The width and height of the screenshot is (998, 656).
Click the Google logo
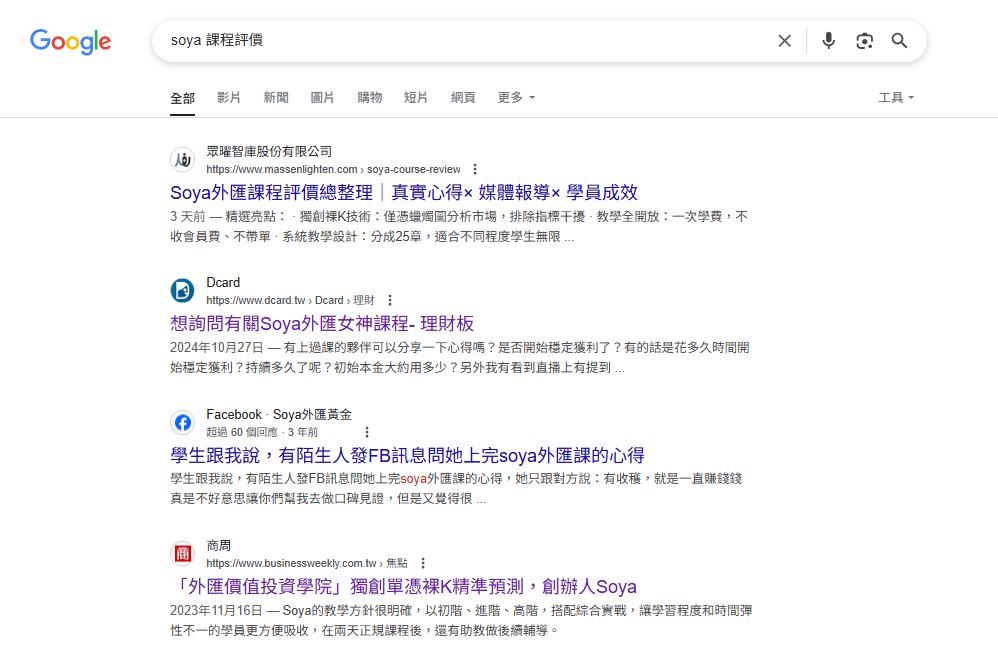tap(71, 41)
